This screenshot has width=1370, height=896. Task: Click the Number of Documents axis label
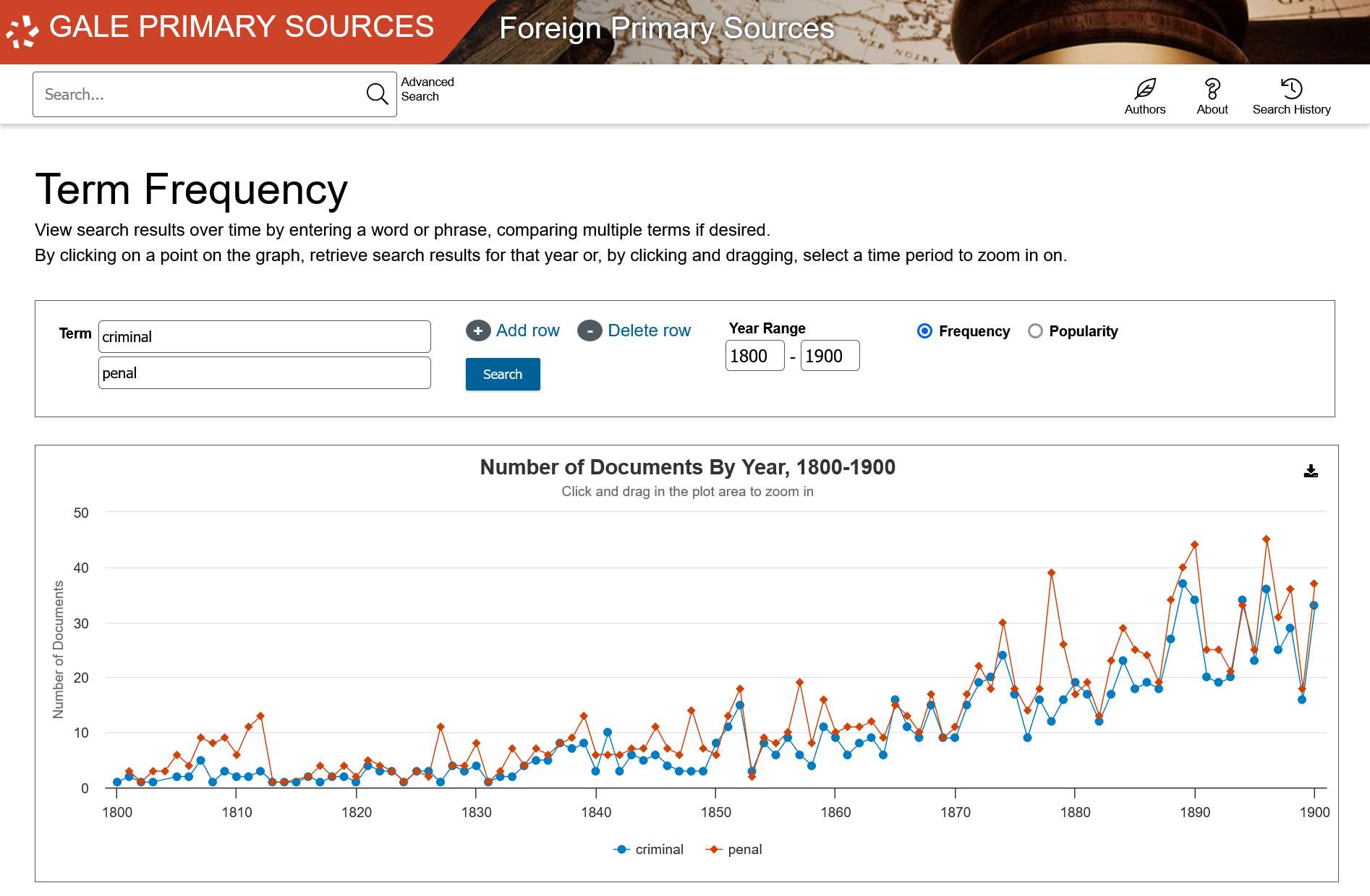59,649
